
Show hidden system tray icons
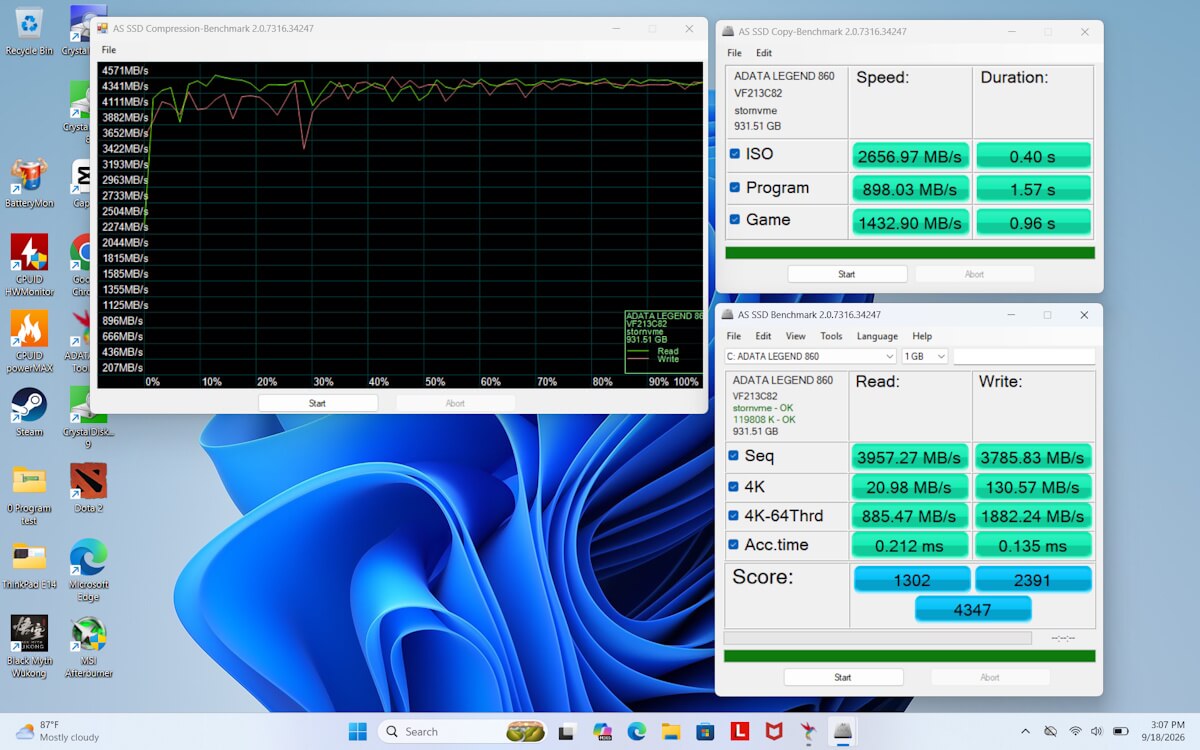pos(1025,731)
